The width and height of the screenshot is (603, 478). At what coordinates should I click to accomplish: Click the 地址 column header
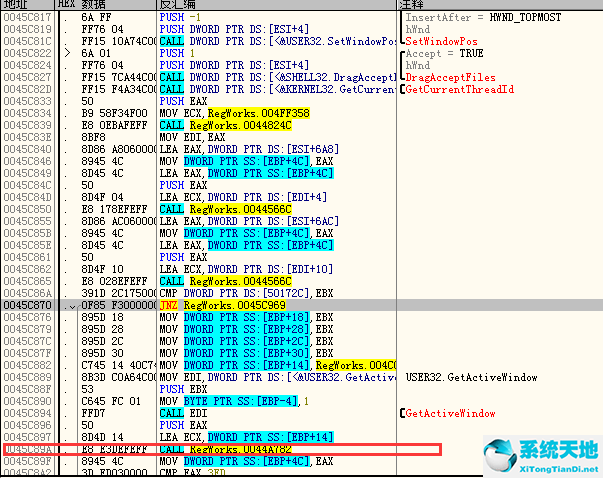(x=18, y=6)
